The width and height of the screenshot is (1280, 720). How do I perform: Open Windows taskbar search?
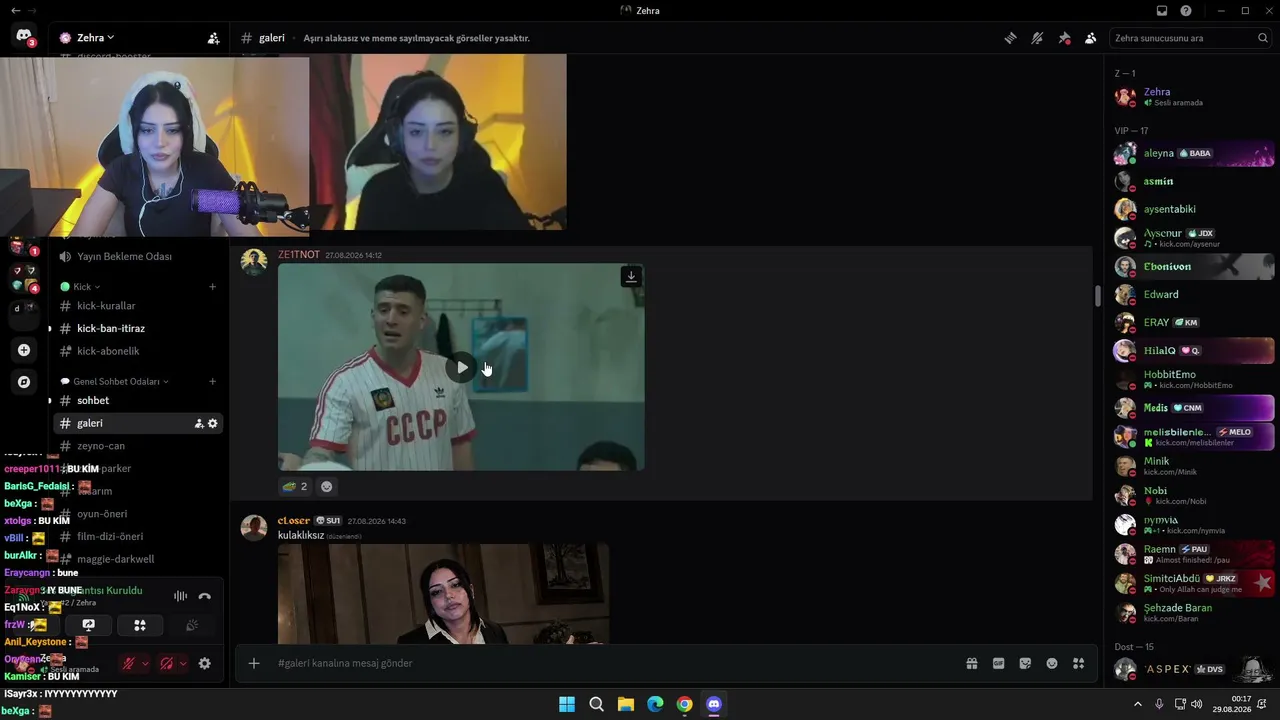coord(596,704)
